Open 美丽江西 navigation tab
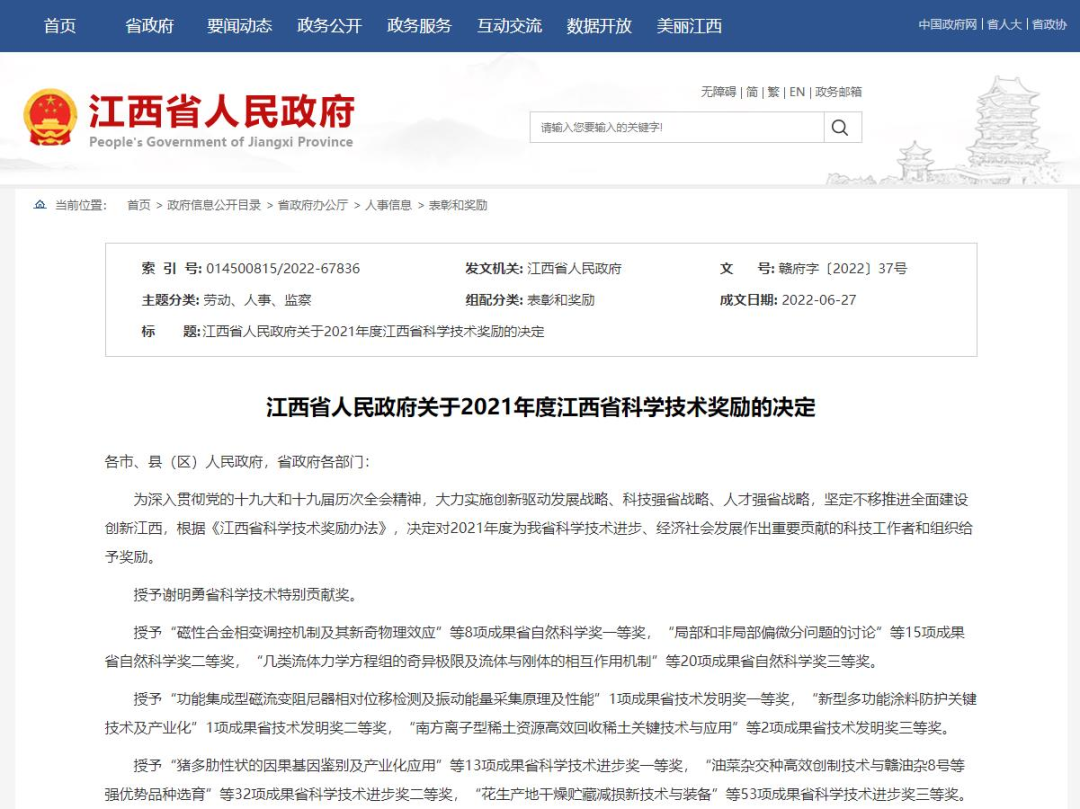1080x809 pixels. (689, 26)
